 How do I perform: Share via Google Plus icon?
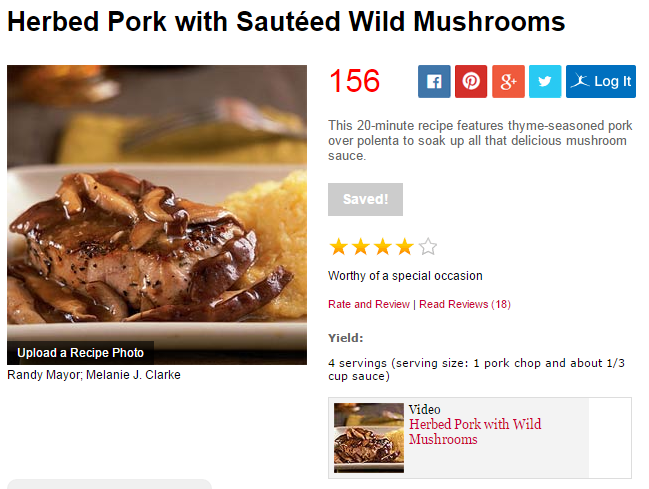click(508, 81)
